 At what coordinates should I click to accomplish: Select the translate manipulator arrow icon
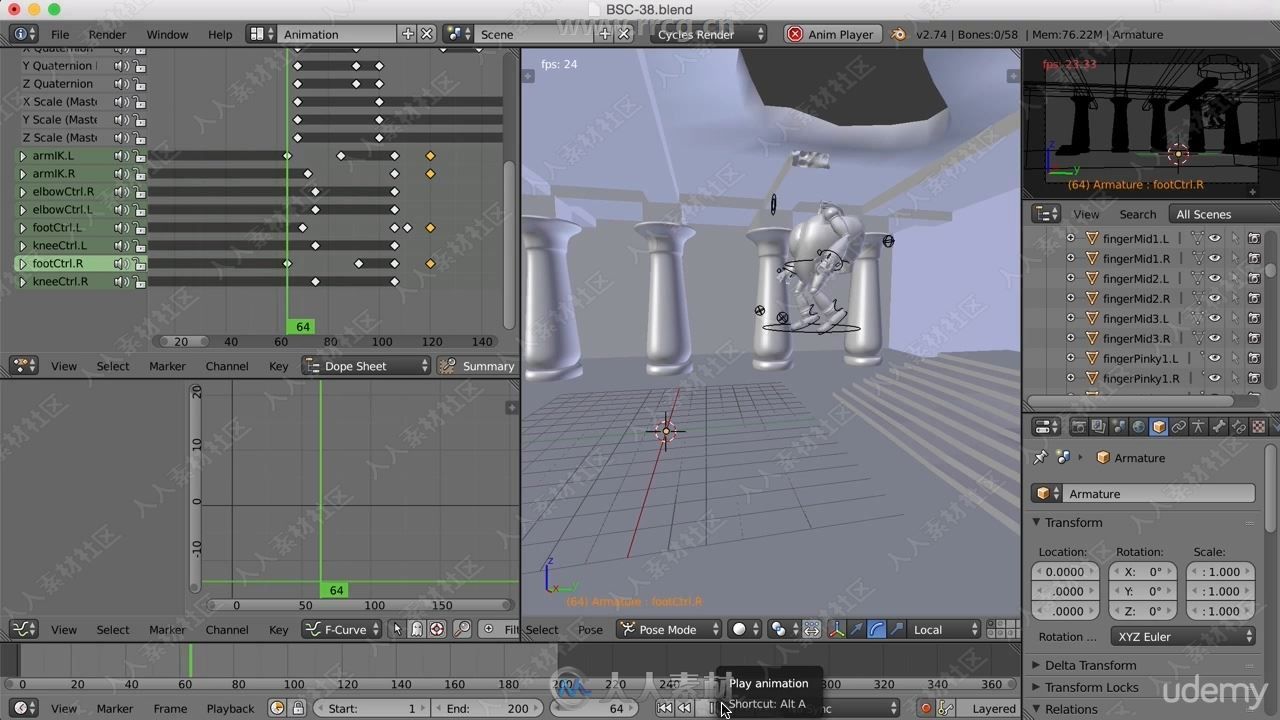pyautogui.click(x=856, y=629)
